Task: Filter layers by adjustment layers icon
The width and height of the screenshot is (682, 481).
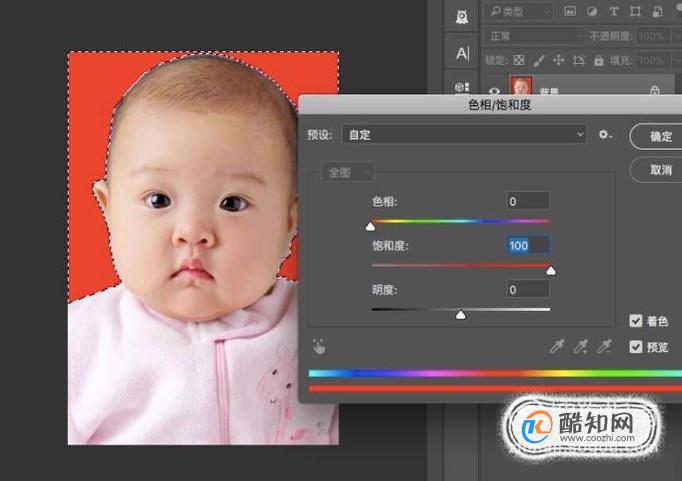Action: [592, 12]
